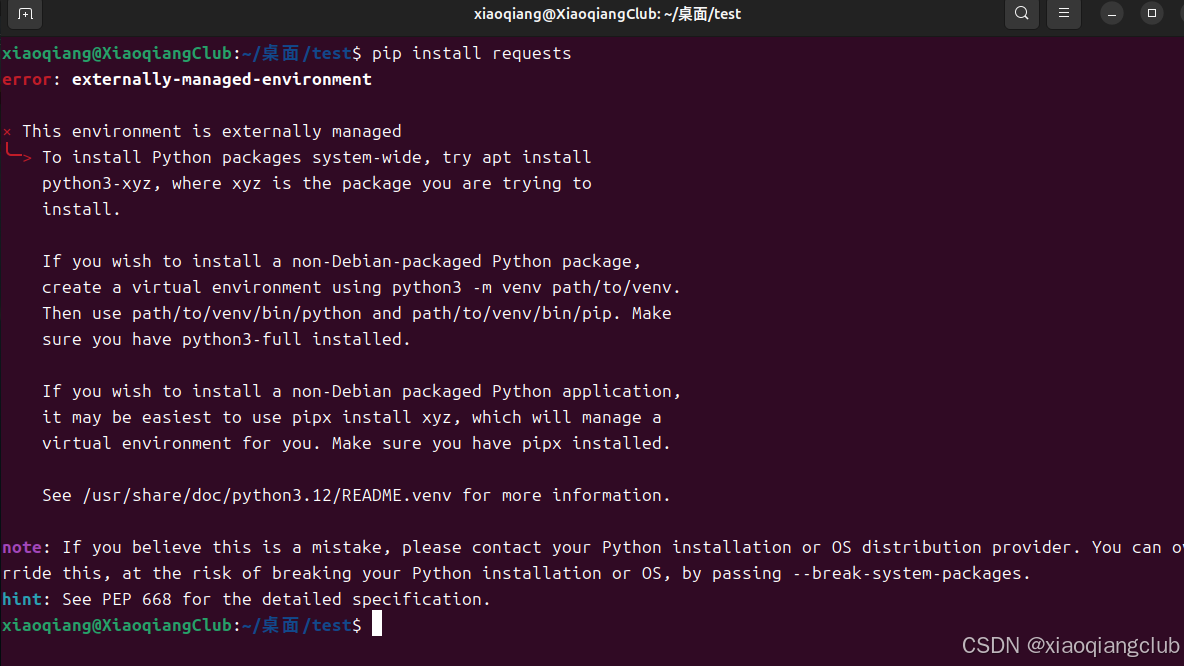Click the minimize window icon
This screenshot has height=666, width=1184.
[x=1111, y=14]
